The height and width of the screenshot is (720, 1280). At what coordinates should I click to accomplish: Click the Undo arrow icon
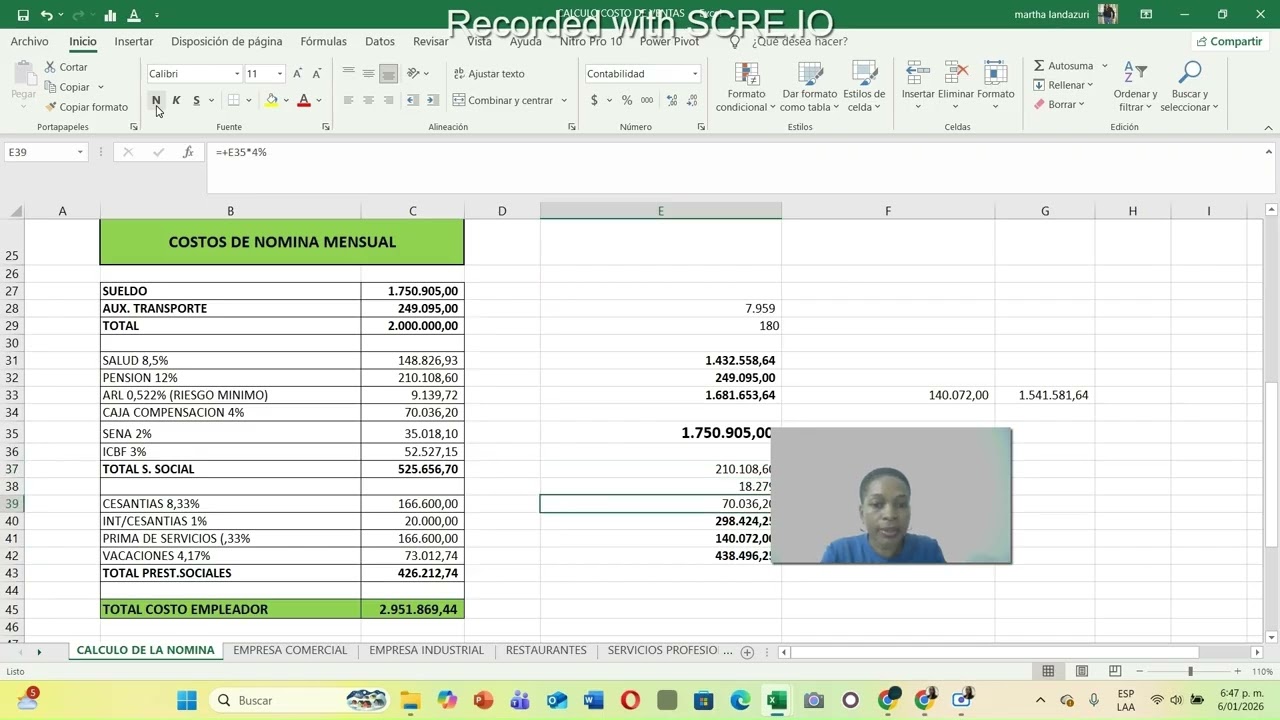[x=46, y=15]
